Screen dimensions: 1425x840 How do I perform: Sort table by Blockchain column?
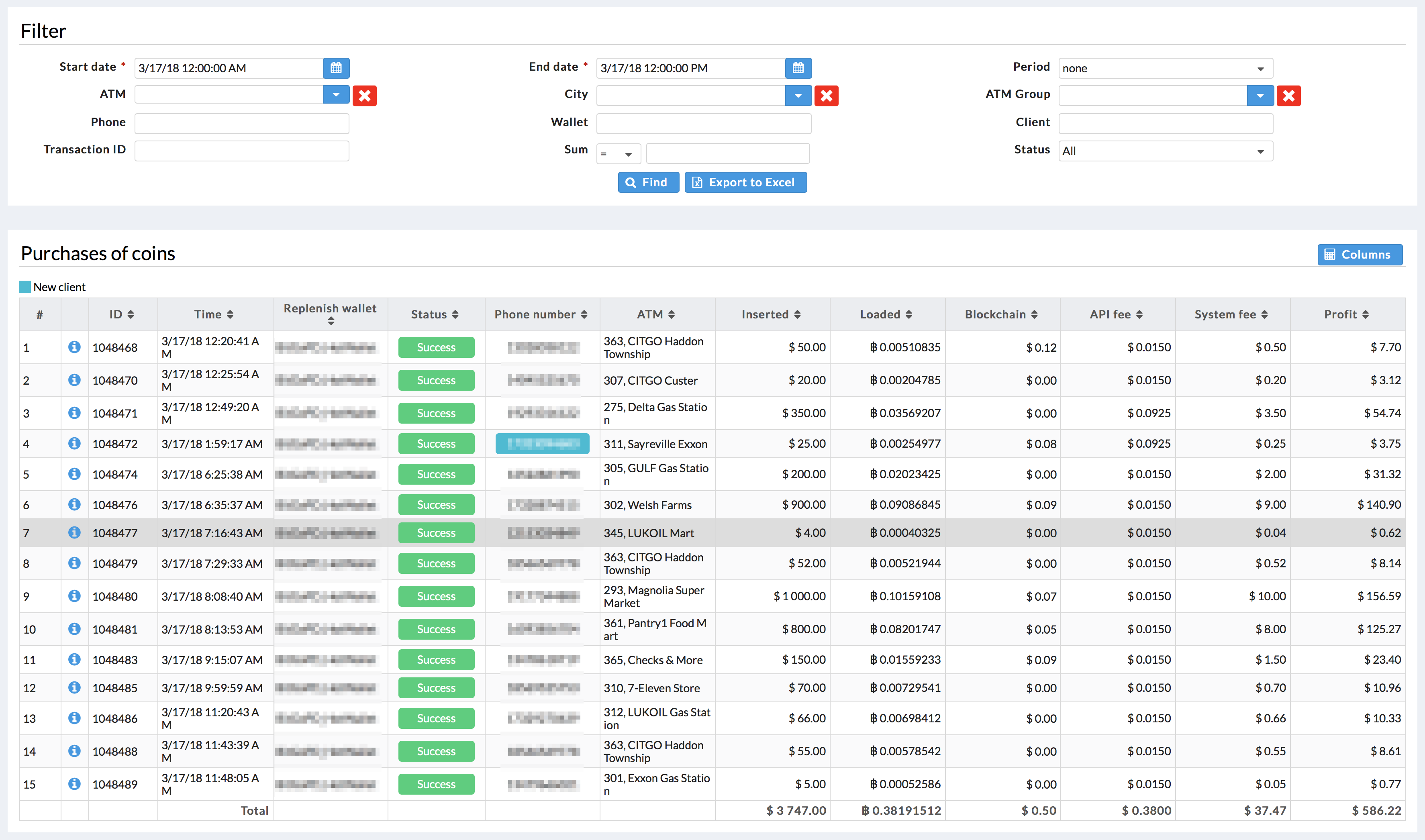1002,315
